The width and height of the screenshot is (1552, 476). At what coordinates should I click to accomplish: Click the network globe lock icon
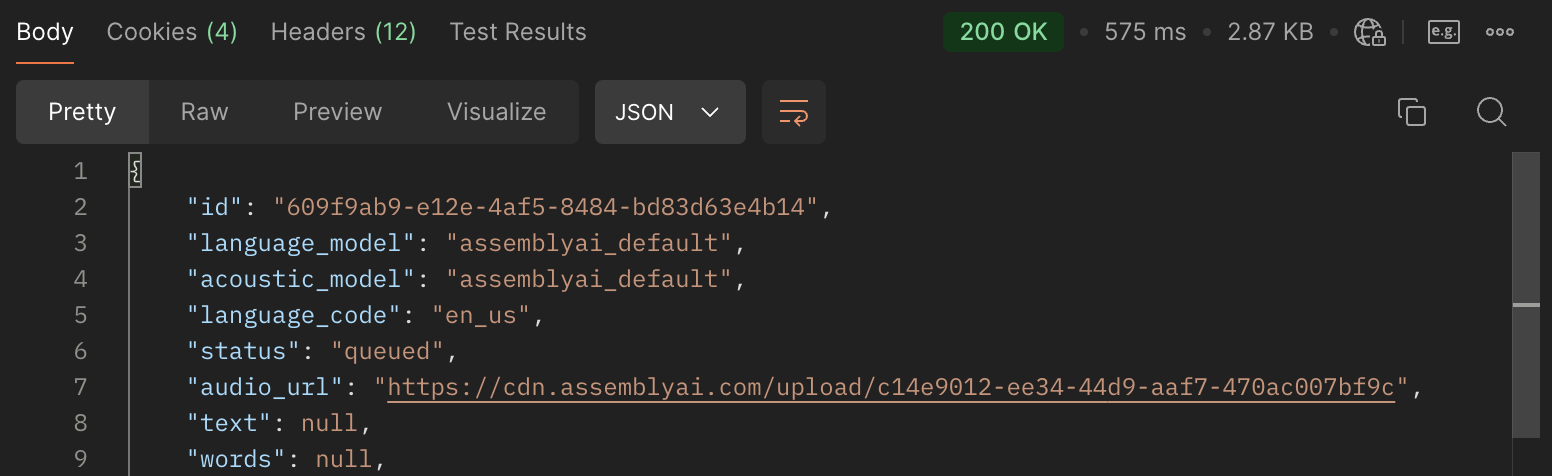(1369, 32)
